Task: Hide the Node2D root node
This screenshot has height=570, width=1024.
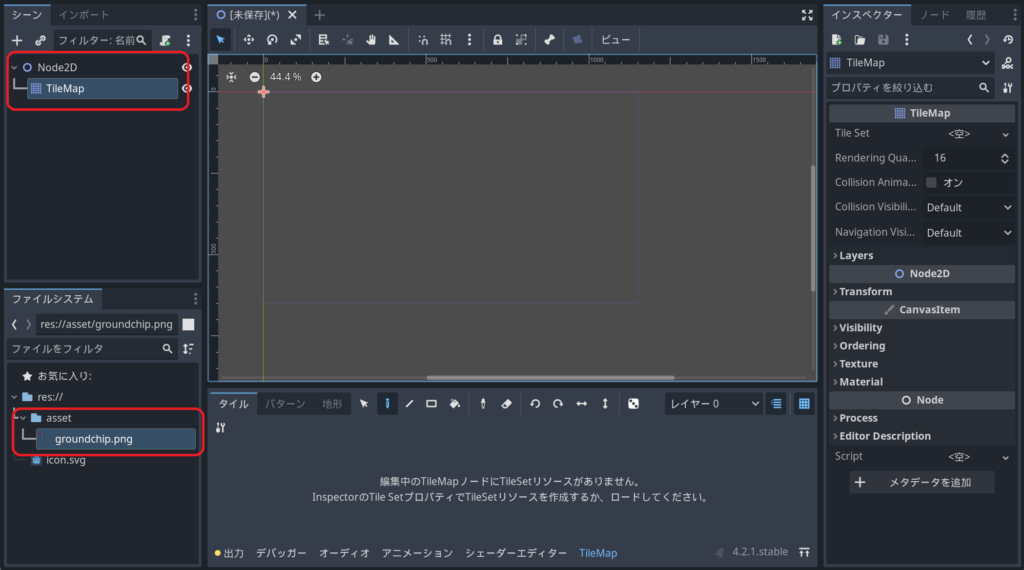Action: click(187, 67)
